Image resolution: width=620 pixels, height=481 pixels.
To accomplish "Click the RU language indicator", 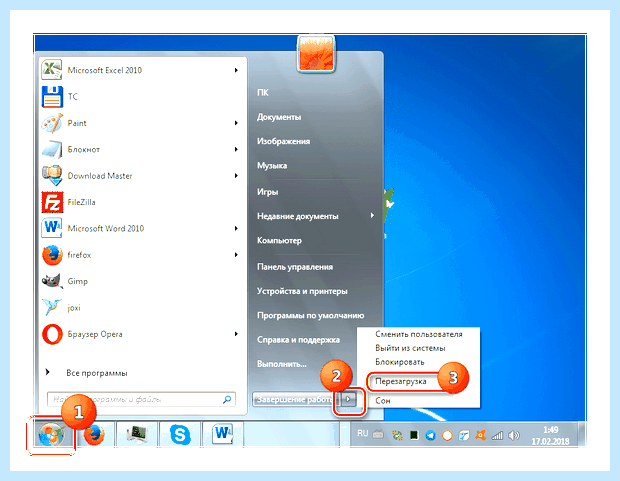I will coord(363,434).
